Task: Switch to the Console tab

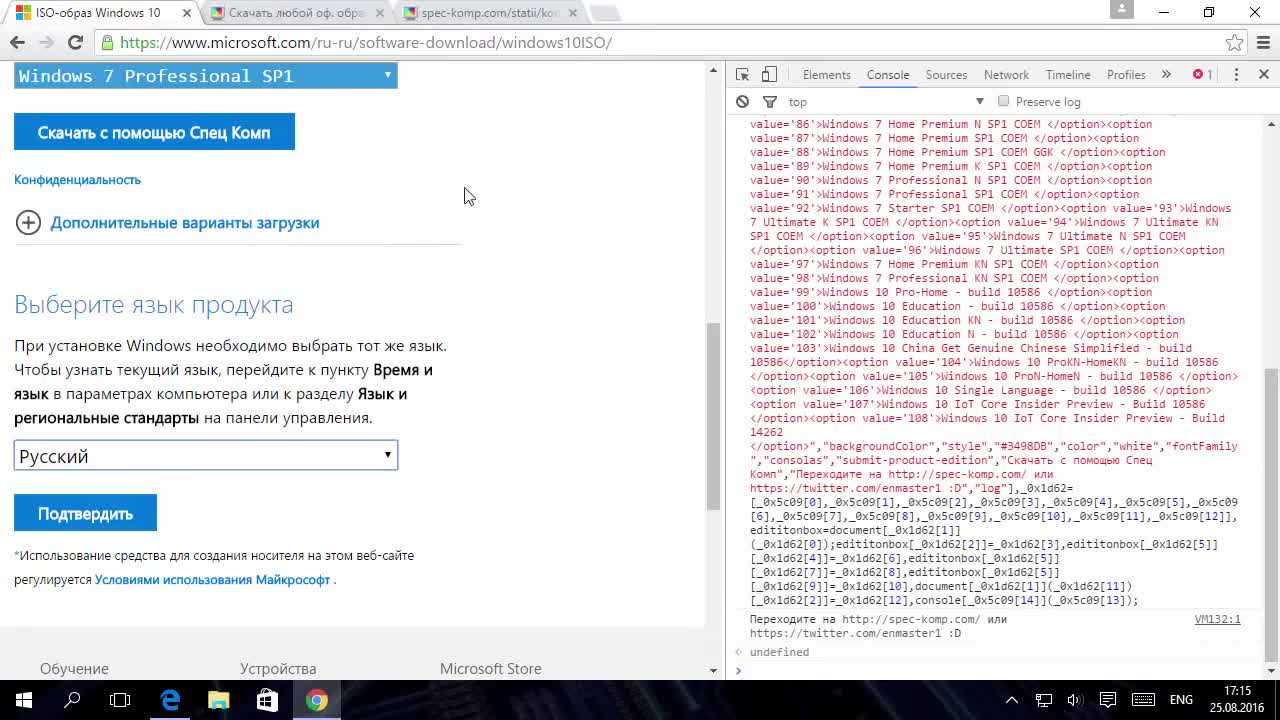Action: pyautogui.click(x=888, y=75)
